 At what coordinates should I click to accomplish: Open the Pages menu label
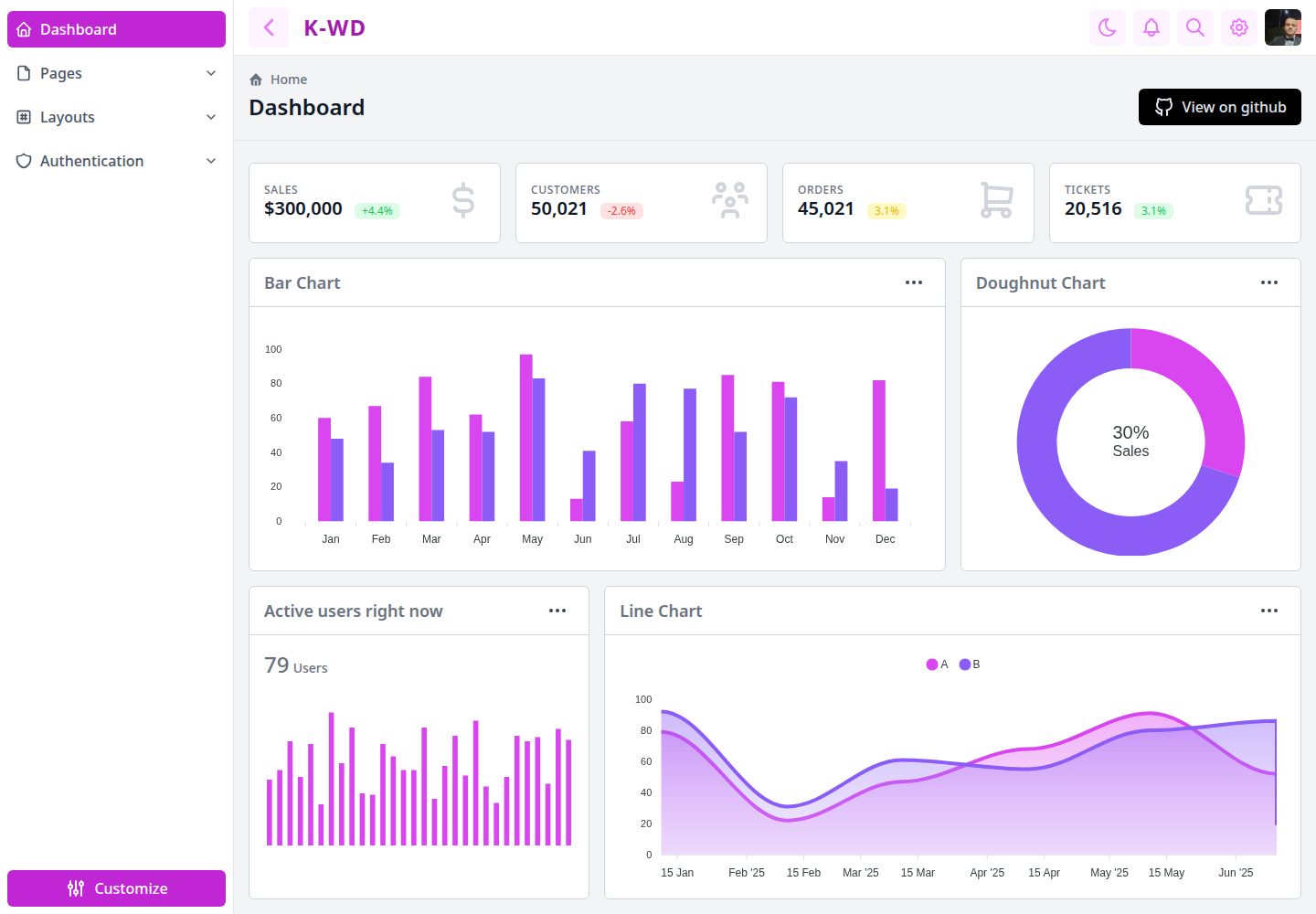click(x=61, y=73)
